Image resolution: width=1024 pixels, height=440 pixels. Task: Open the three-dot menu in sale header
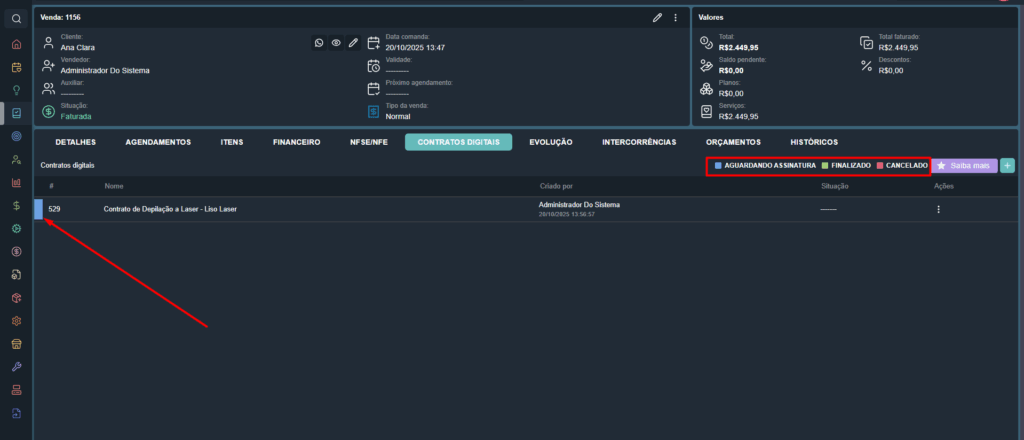[675, 17]
